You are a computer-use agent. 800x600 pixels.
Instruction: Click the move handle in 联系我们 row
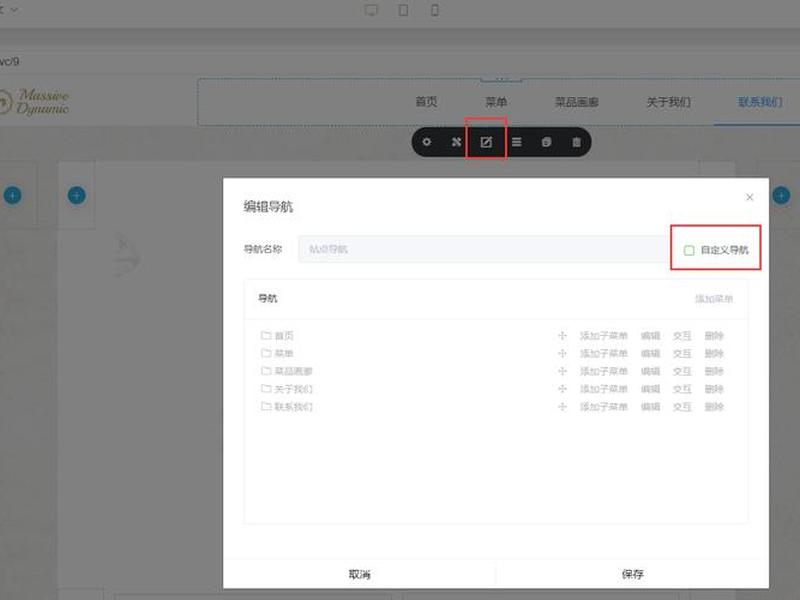click(x=562, y=407)
